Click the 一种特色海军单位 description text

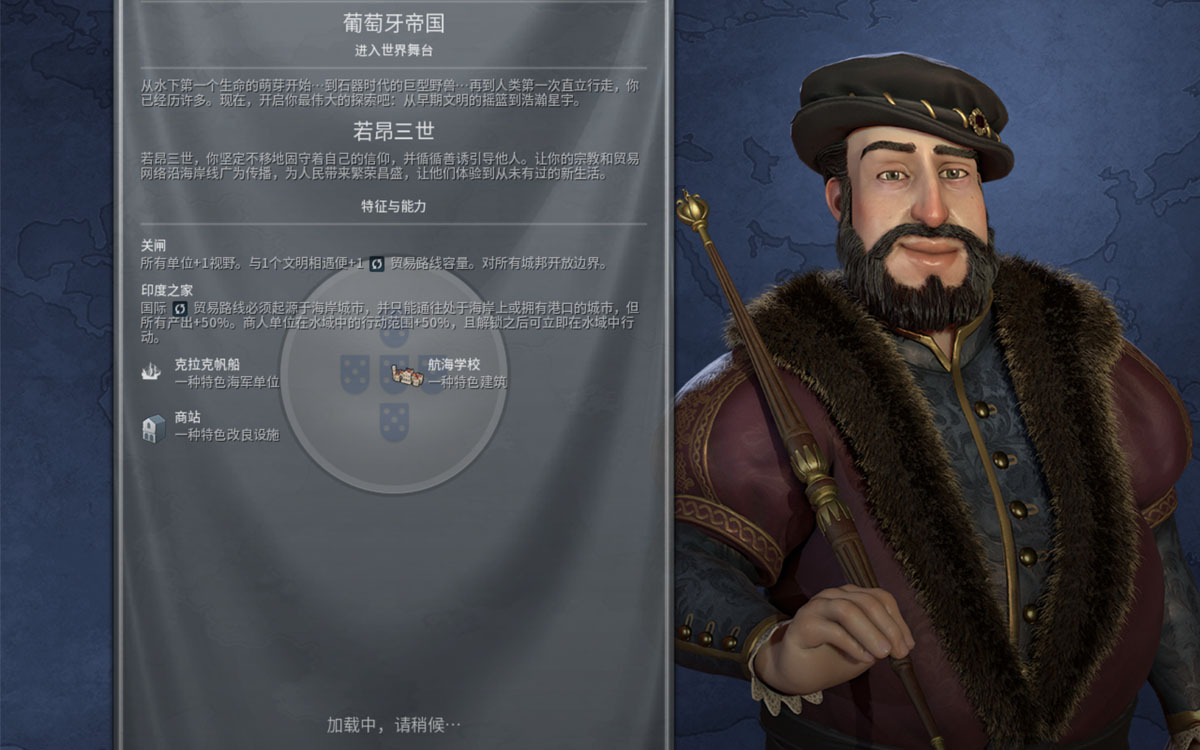[226, 382]
